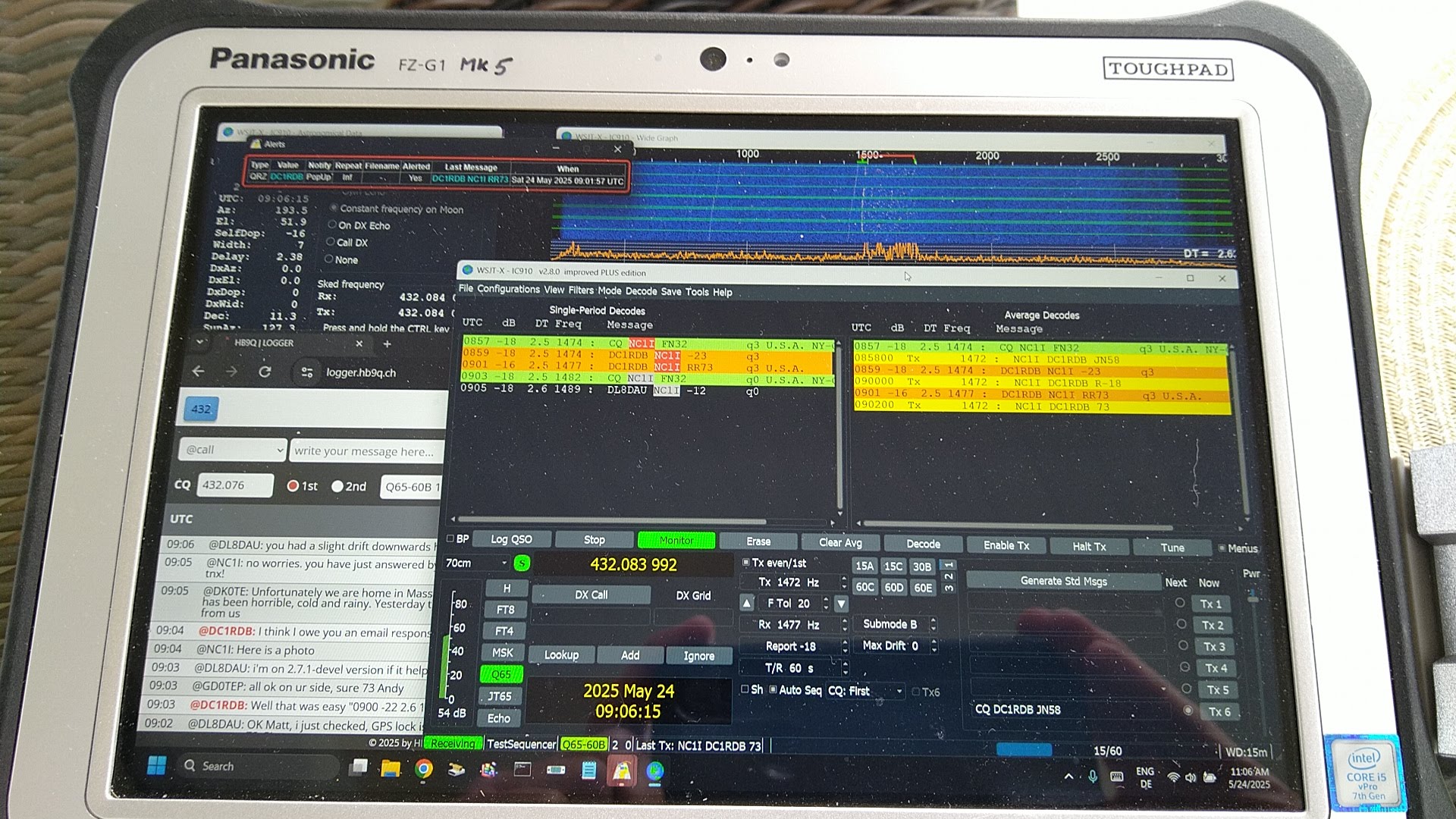Viewport: 1456px width, 819px height.
Task: Open Google Chrome from taskbar
Action: pyautogui.click(x=423, y=770)
